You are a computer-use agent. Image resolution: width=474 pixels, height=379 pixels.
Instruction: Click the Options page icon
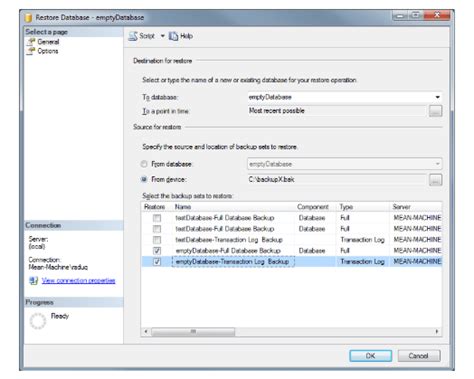tap(31, 51)
